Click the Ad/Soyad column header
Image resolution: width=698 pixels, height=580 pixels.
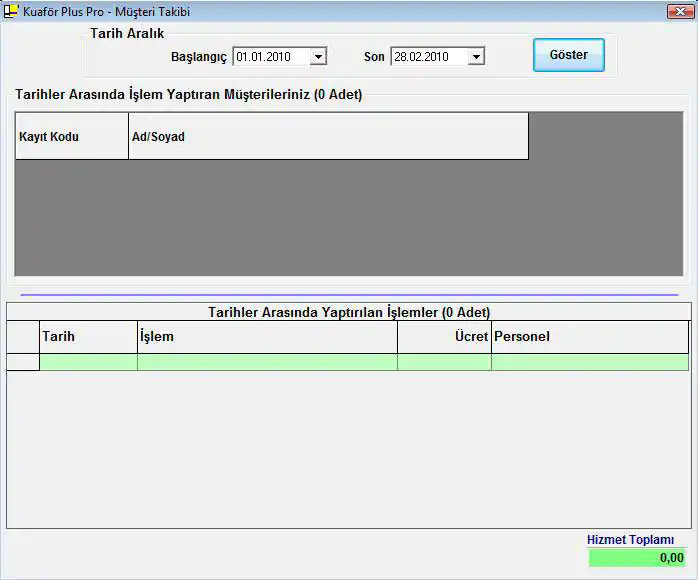pos(328,137)
